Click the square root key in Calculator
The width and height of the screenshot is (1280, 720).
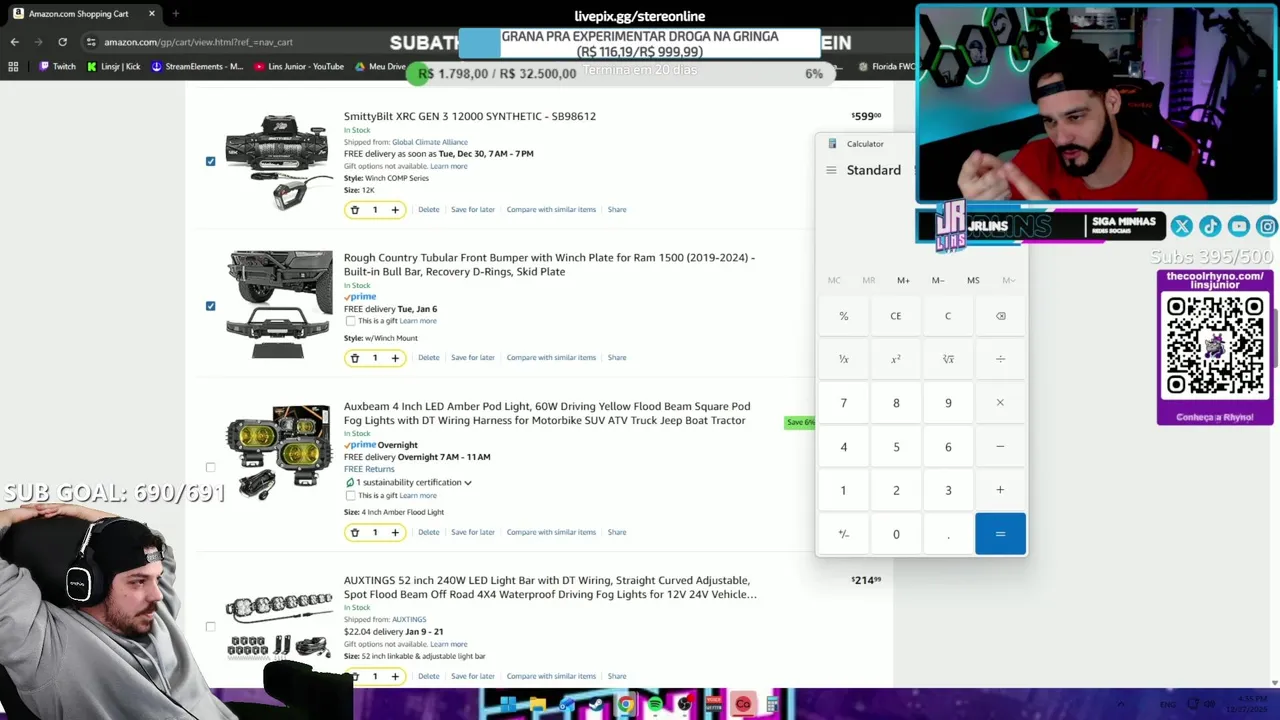point(948,359)
